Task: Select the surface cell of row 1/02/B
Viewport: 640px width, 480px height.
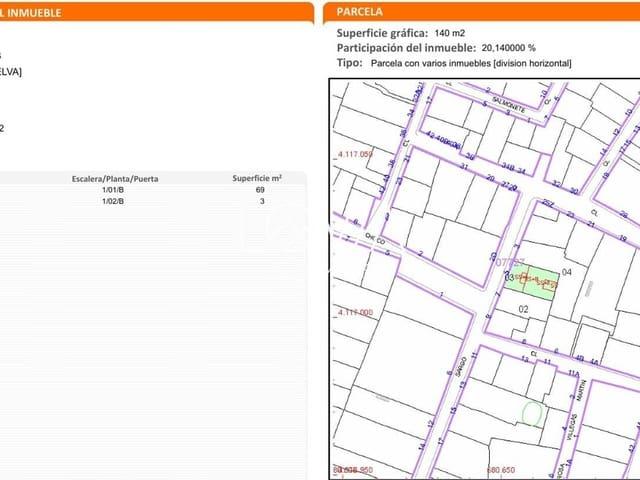Action: tap(262, 201)
